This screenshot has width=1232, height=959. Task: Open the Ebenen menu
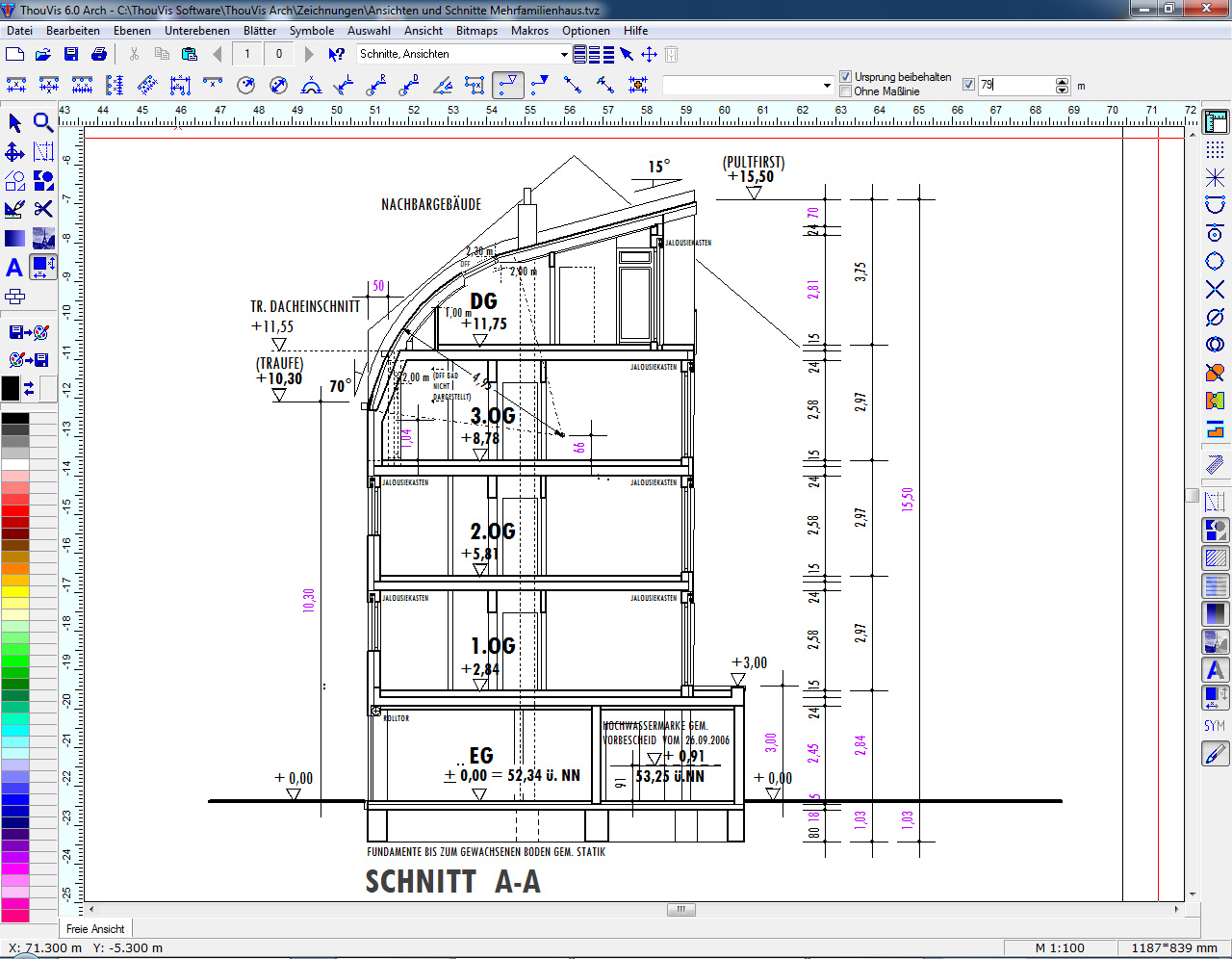132,31
